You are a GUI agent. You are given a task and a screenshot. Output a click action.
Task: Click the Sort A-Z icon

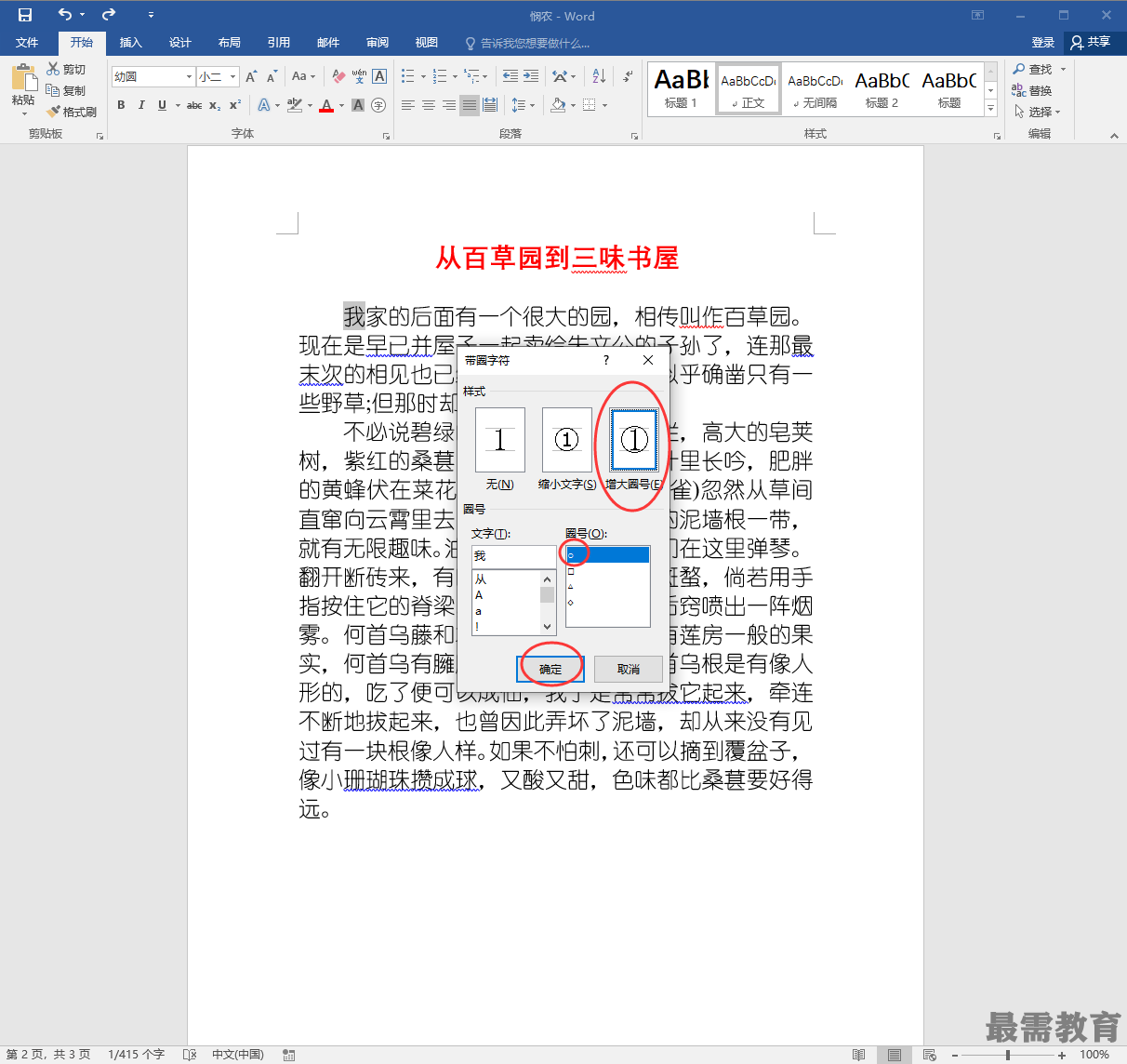tap(599, 76)
